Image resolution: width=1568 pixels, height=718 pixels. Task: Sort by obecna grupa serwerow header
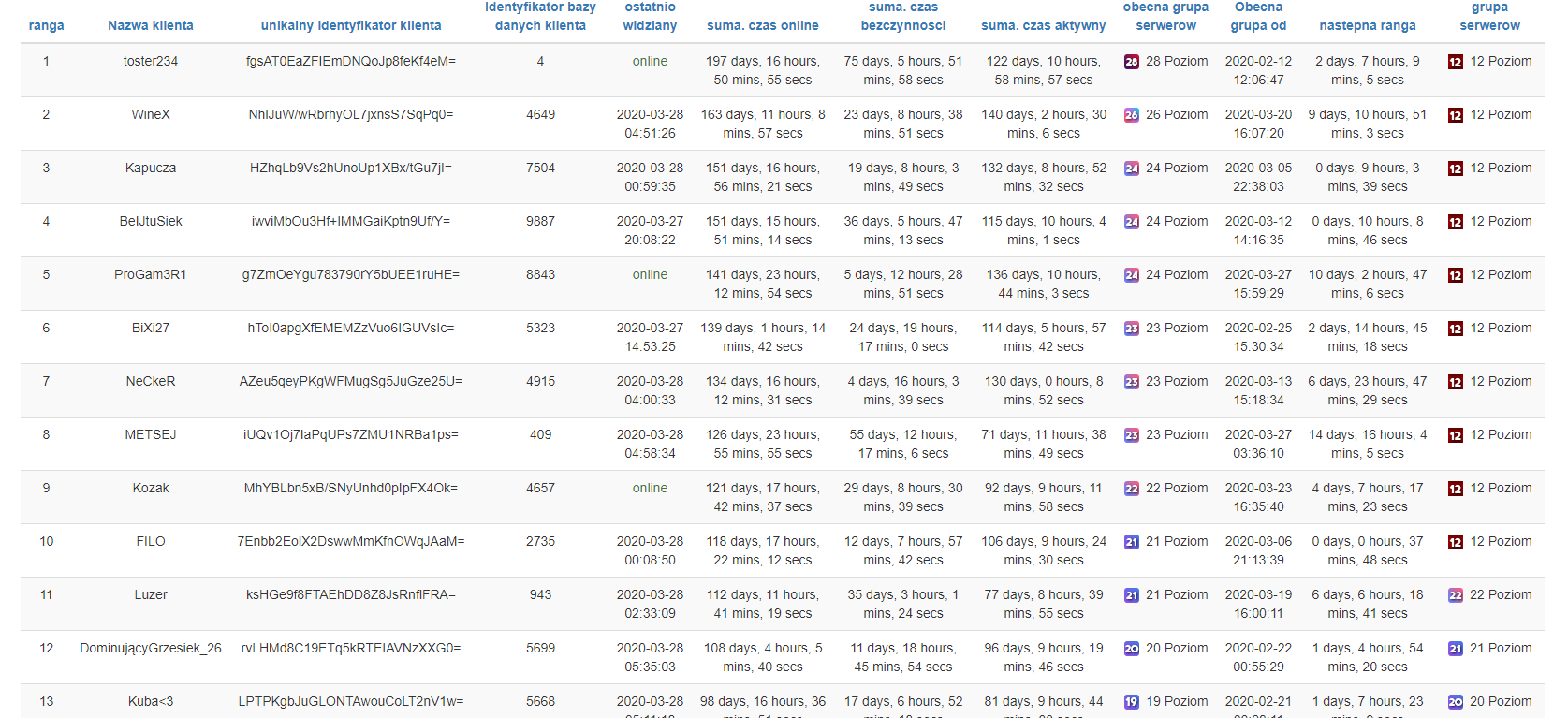1165,16
